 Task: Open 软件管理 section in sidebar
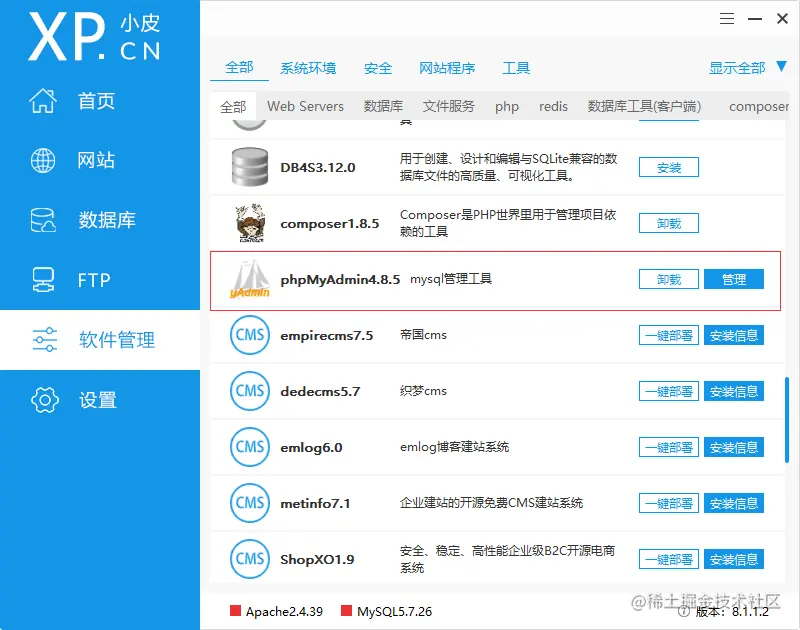pos(116,340)
